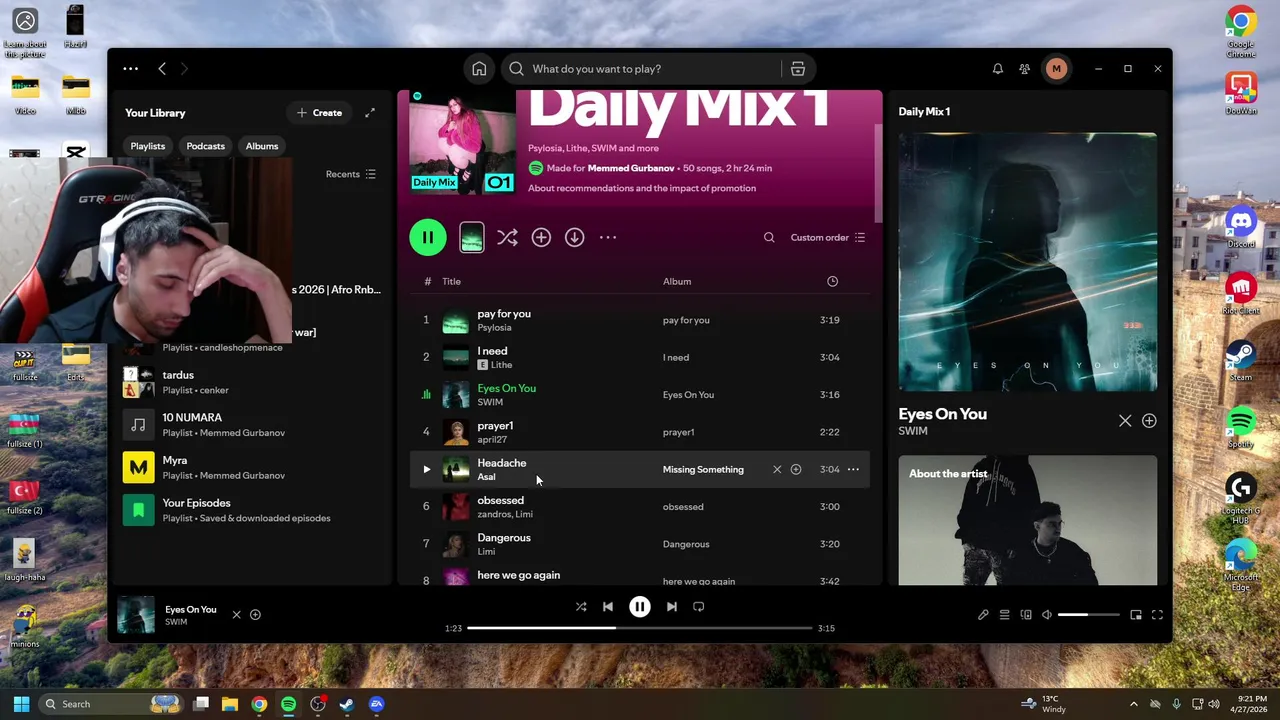Add Eyes On You via sidebar plus
Image resolution: width=1280 pixels, height=720 pixels.
coord(1149,421)
